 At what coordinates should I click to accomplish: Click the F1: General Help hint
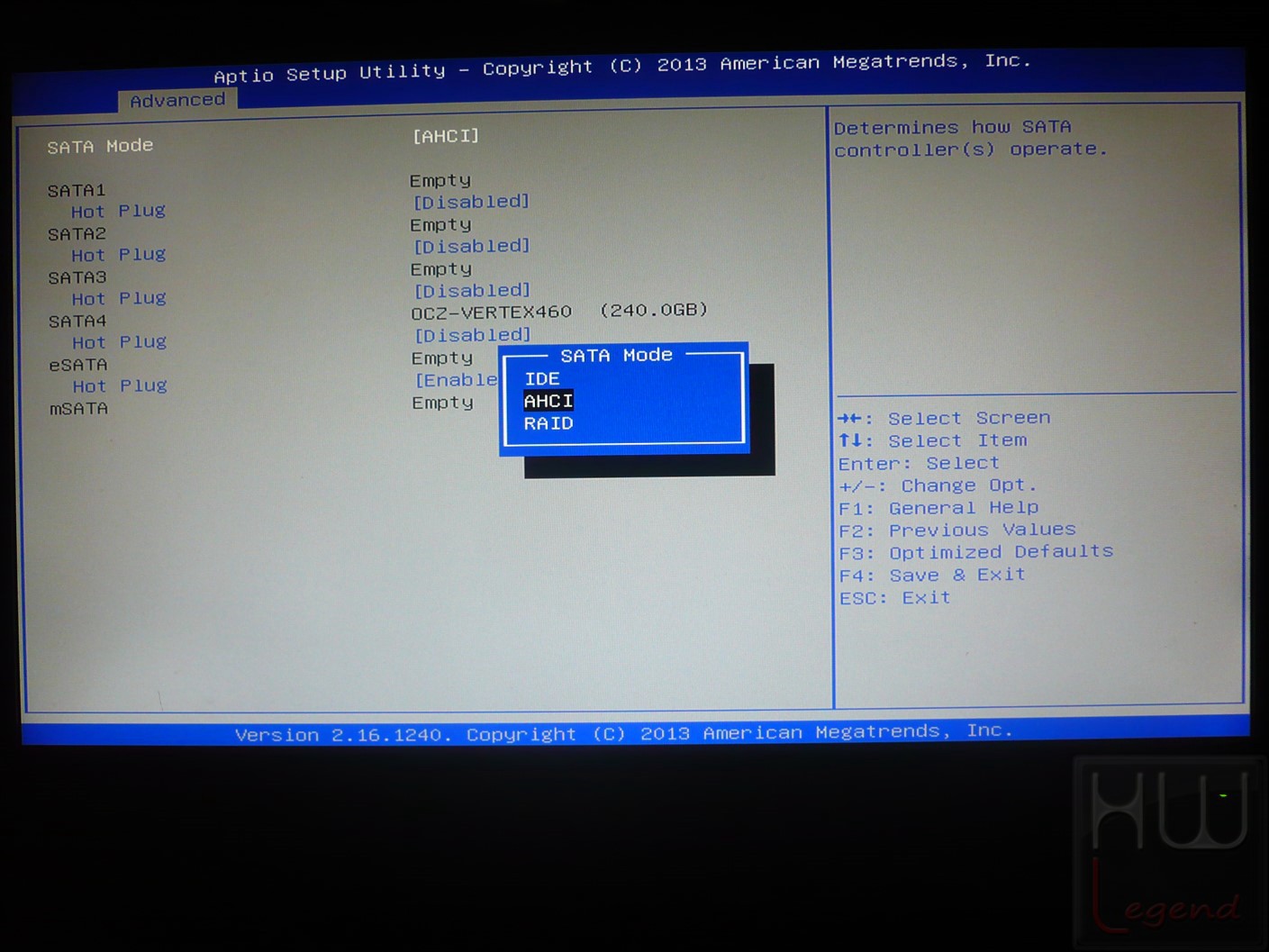pyautogui.click(x=938, y=508)
